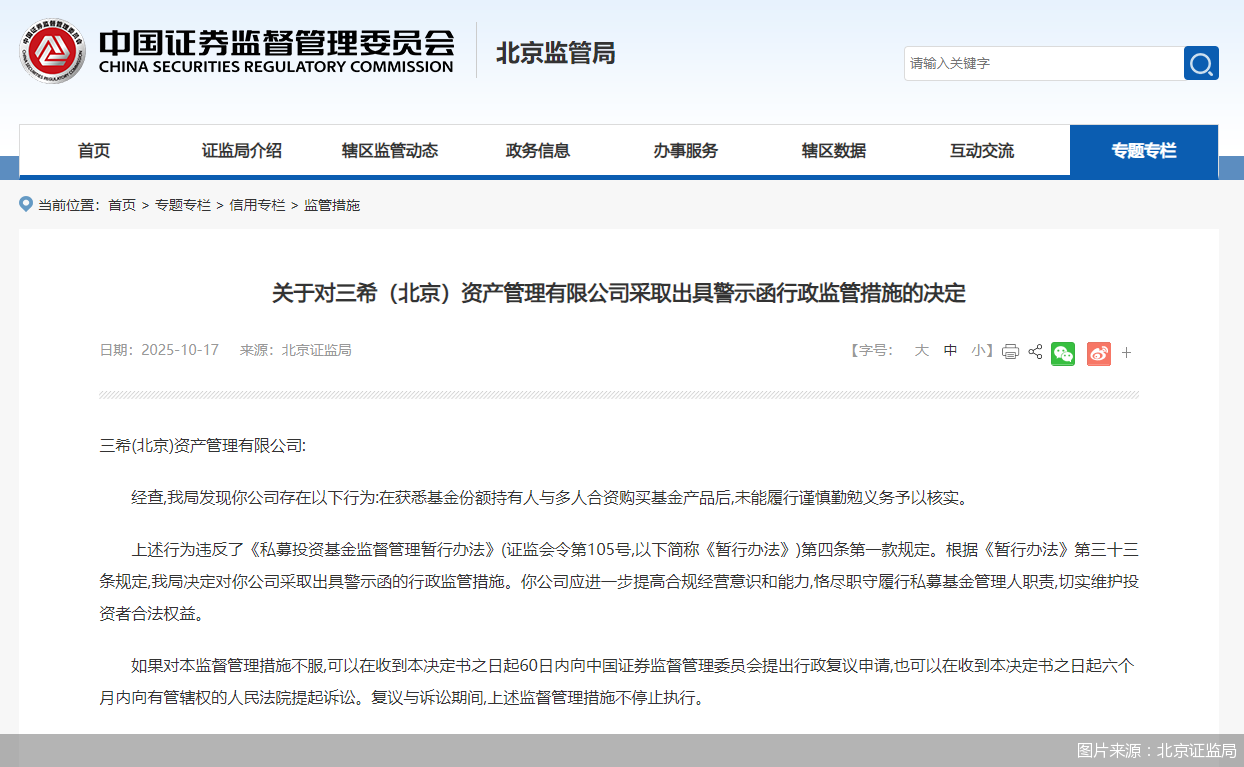The image size is (1244, 767).
Task: Share the article via the Weibo icon
Action: pos(1098,353)
